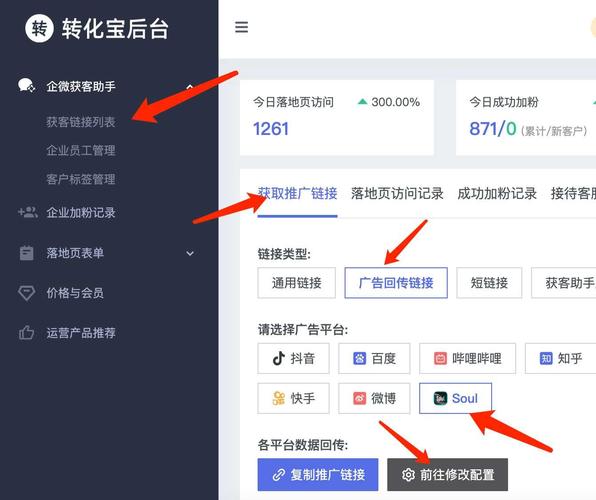
Task: Click the 哔哩哔哩 logo icon
Action: 440,358
